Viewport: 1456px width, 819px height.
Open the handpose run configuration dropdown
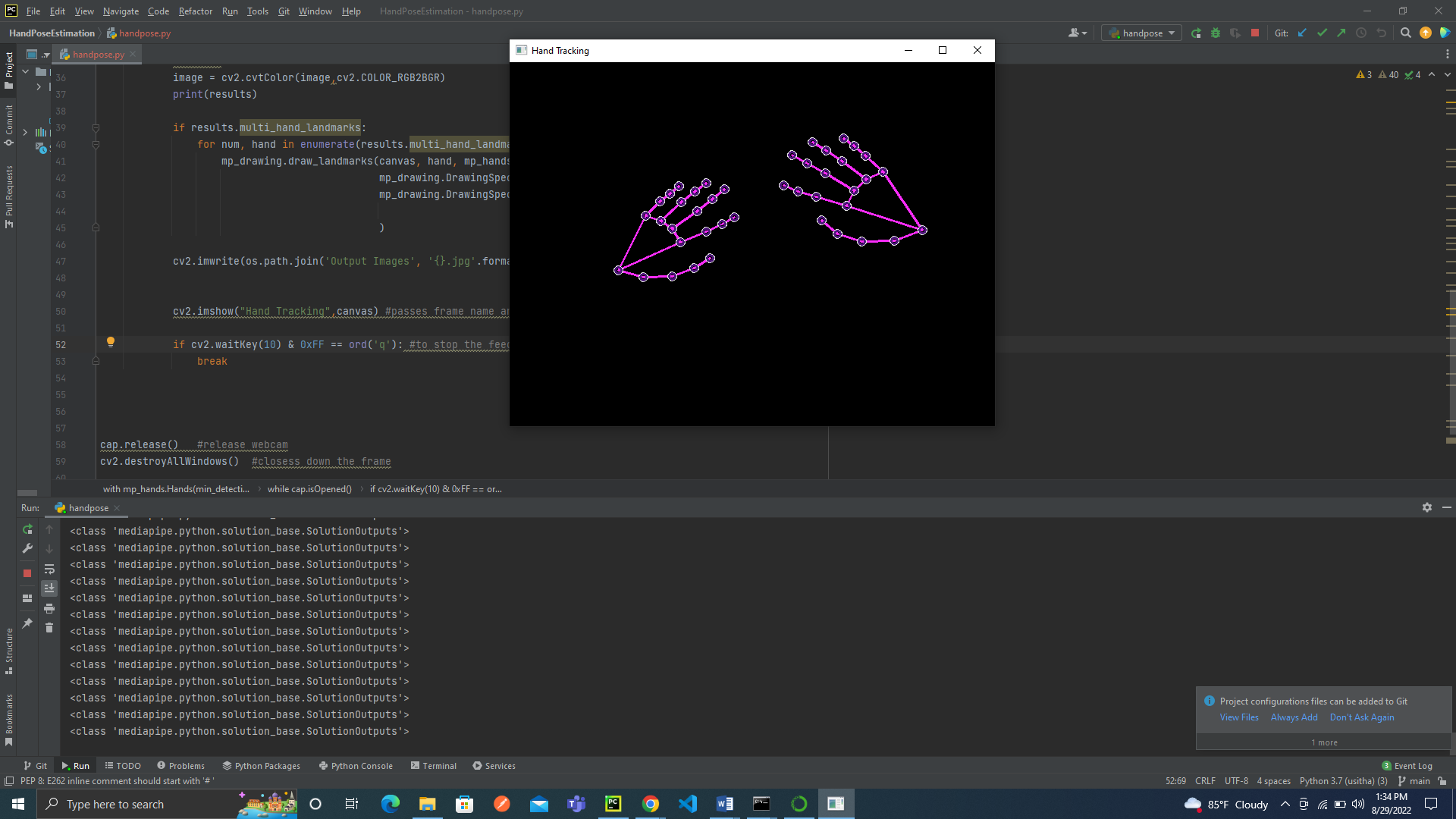[x=1141, y=33]
